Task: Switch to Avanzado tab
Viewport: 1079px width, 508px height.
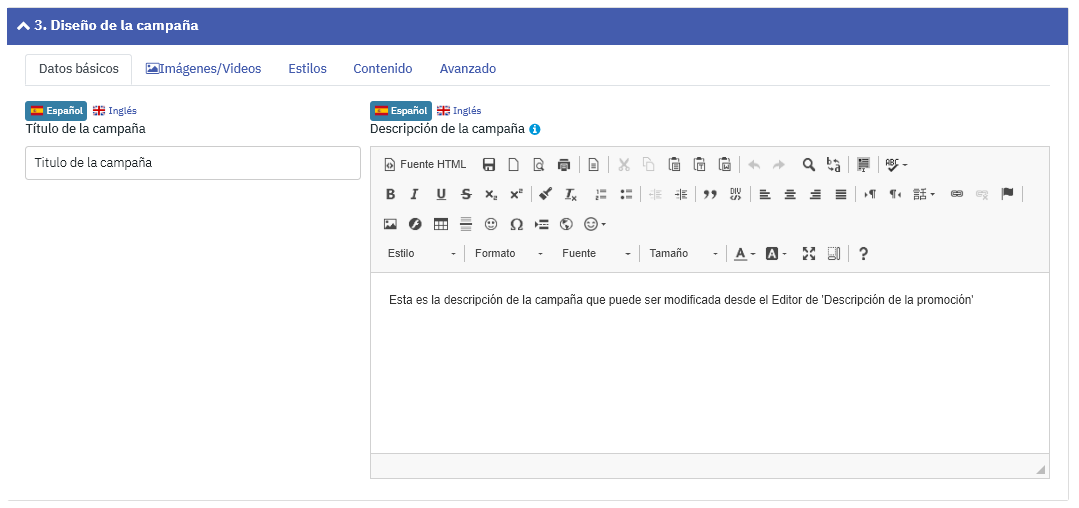Action: tap(468, 69)
